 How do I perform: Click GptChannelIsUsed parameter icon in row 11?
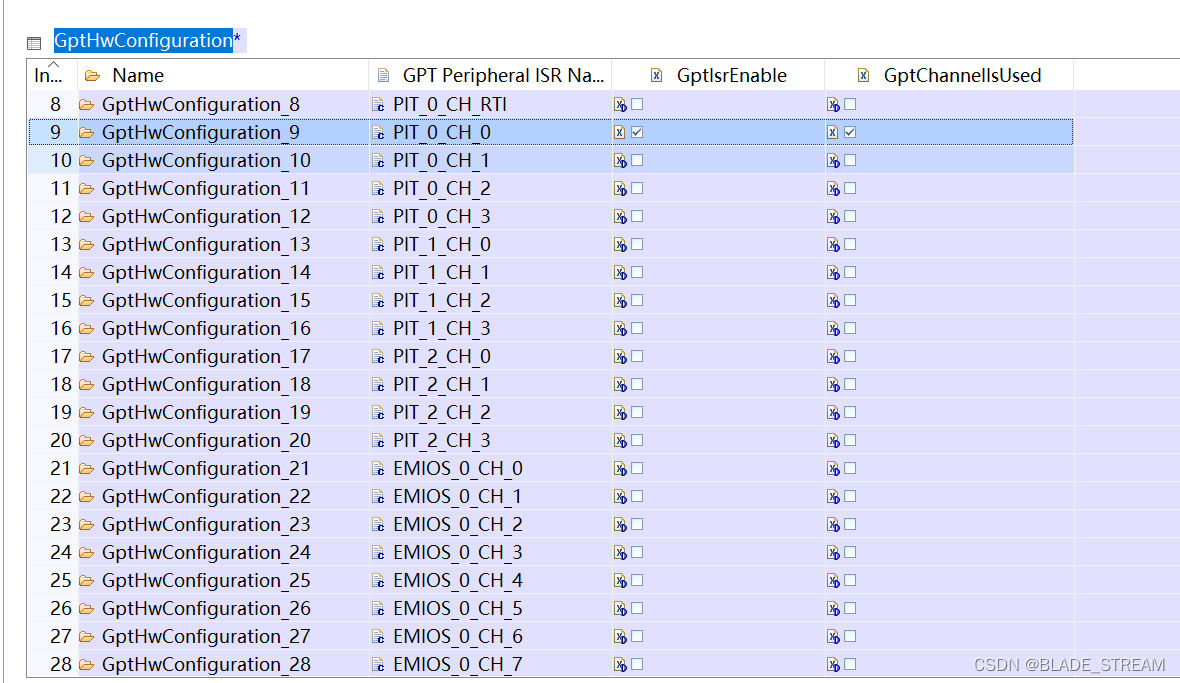click(x=833, y=189)
